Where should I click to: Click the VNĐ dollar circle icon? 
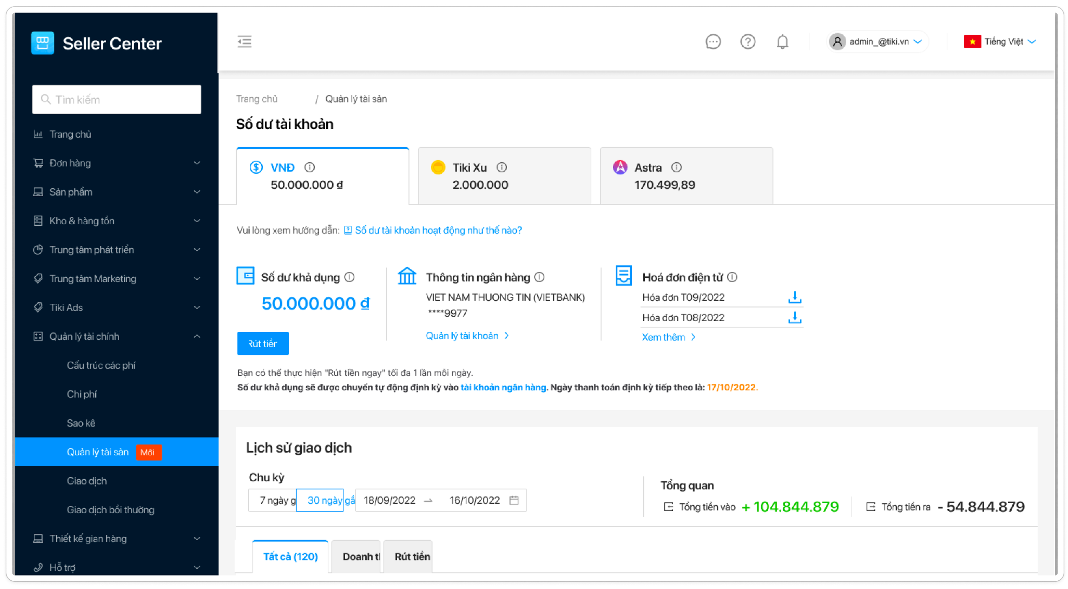pos(256,167)
